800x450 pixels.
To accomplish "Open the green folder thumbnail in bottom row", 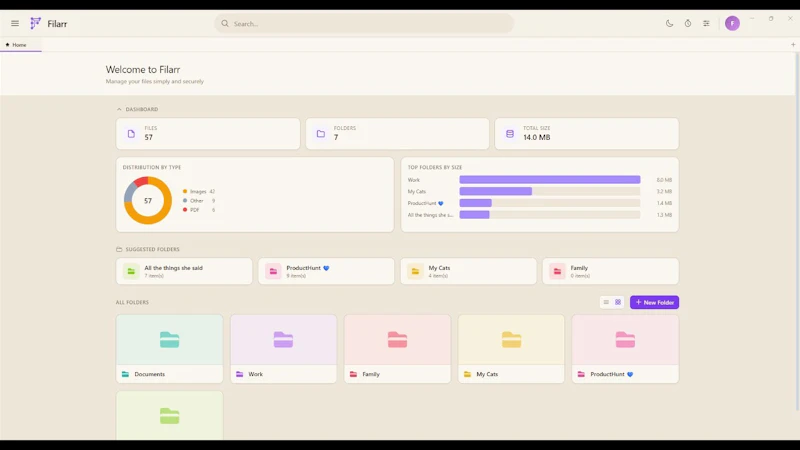I will [169, 416].
